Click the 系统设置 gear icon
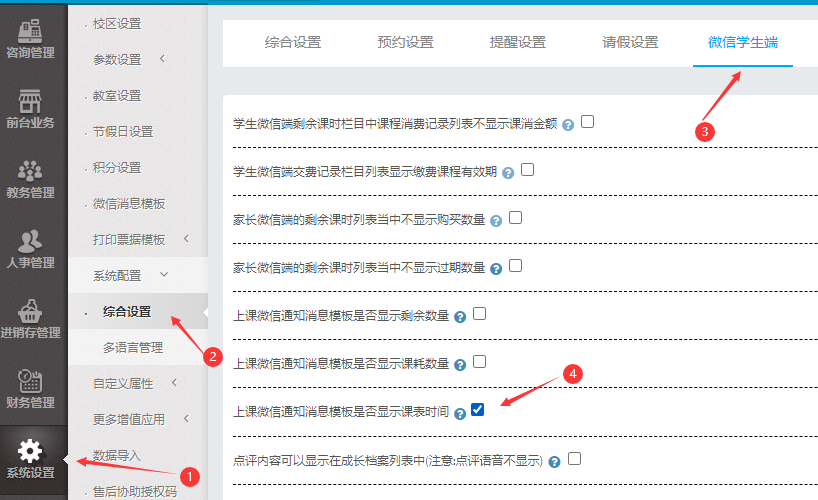This screenshot has height=500, width=818. pyautogui.click(x=30, y=450)
